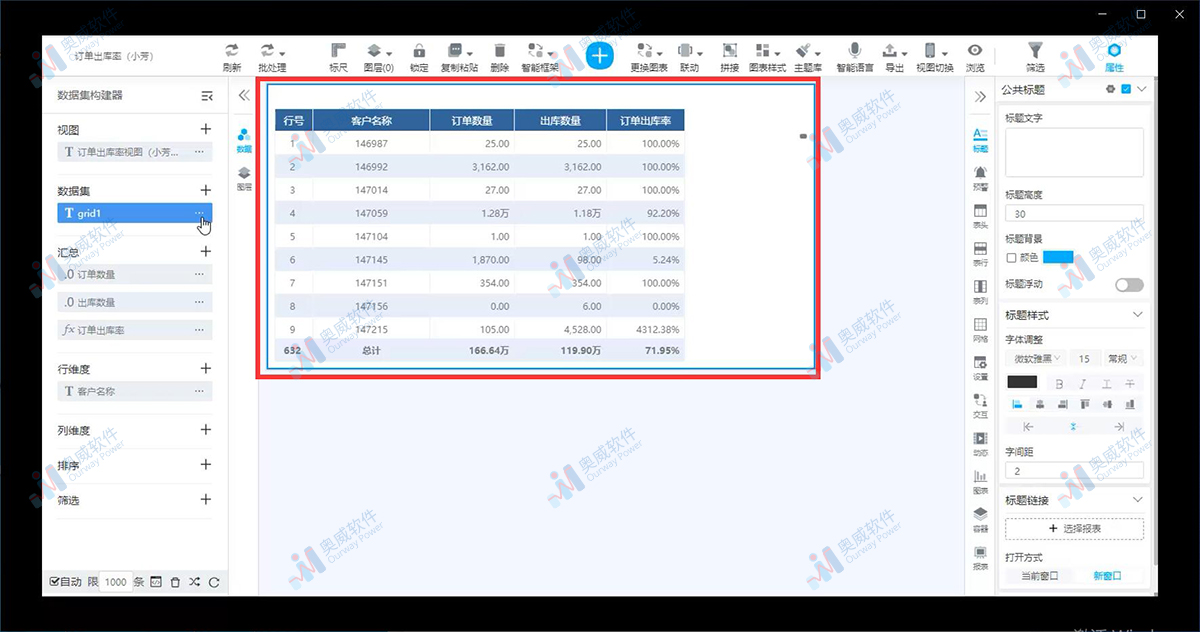Add a 排序 rule with plus

point(206,465)
